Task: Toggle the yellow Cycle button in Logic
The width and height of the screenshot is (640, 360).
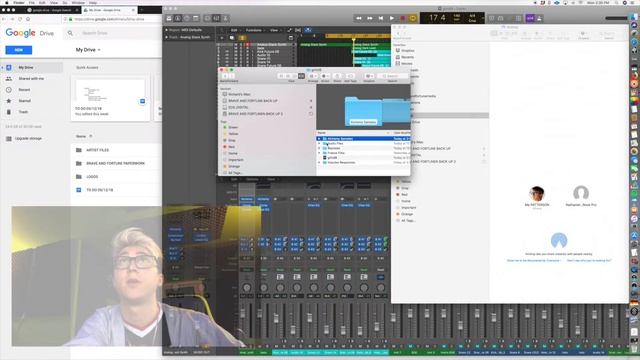Action: [413, 18]
